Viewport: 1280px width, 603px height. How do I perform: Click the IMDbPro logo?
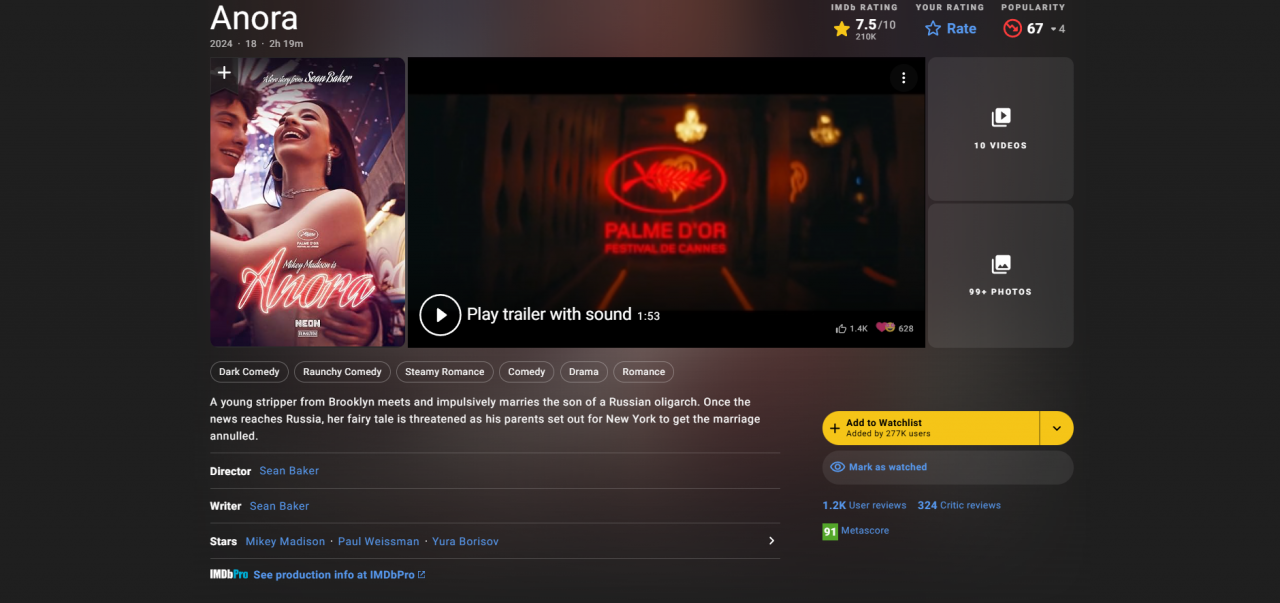tap(229, 574)
